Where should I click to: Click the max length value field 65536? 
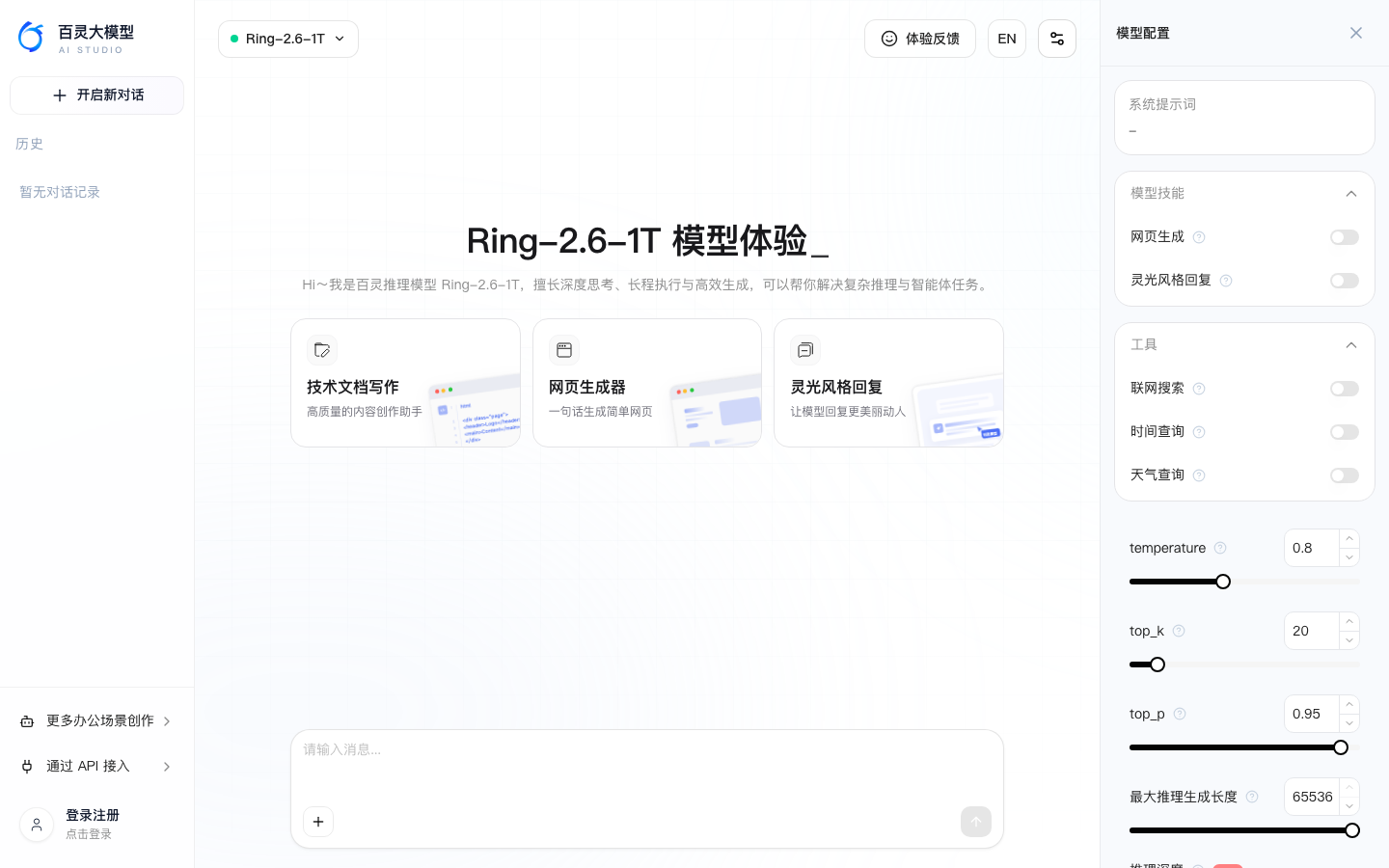[x=1312, y=797]
